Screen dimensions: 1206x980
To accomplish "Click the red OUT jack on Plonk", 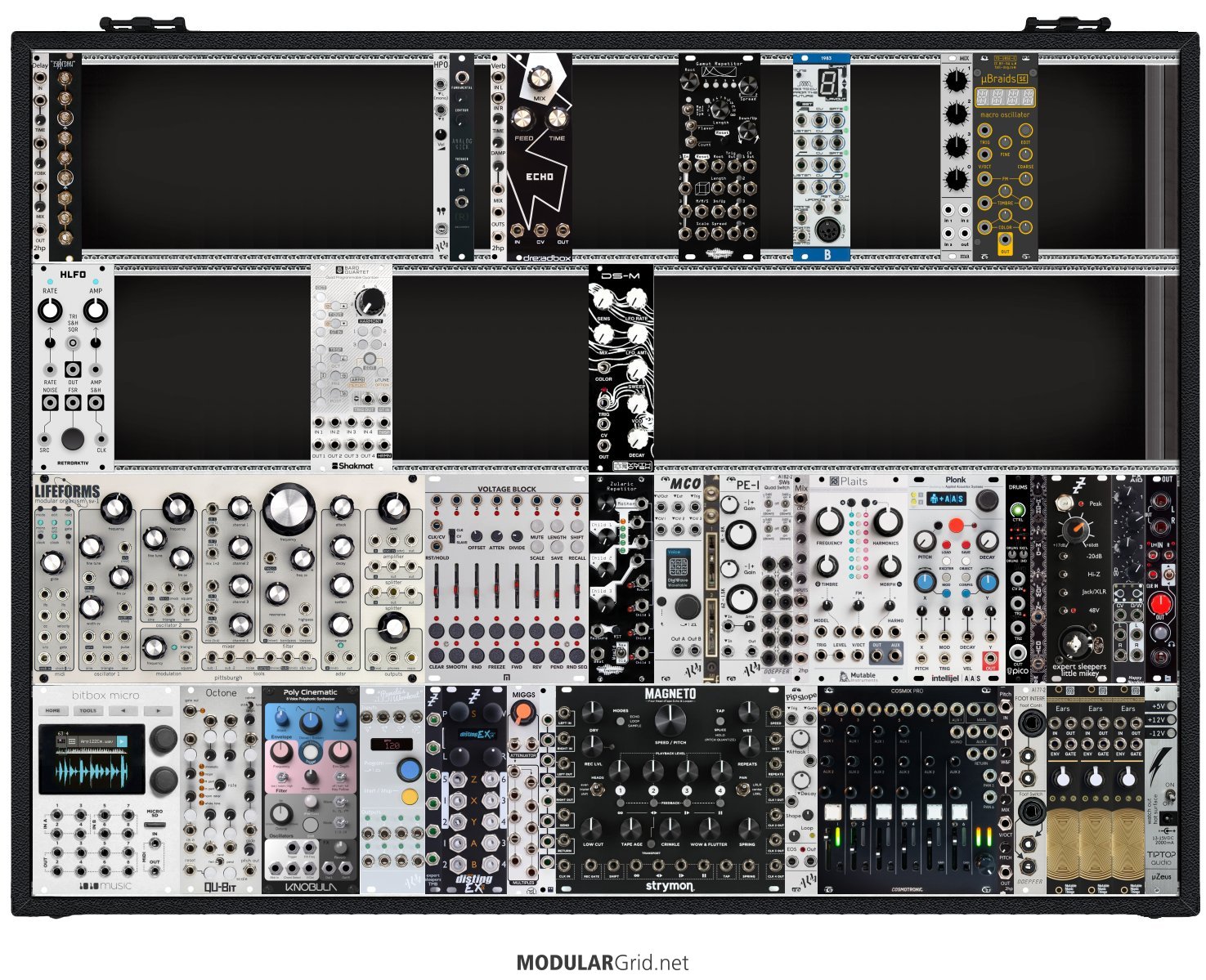I will tap(990, 658).
